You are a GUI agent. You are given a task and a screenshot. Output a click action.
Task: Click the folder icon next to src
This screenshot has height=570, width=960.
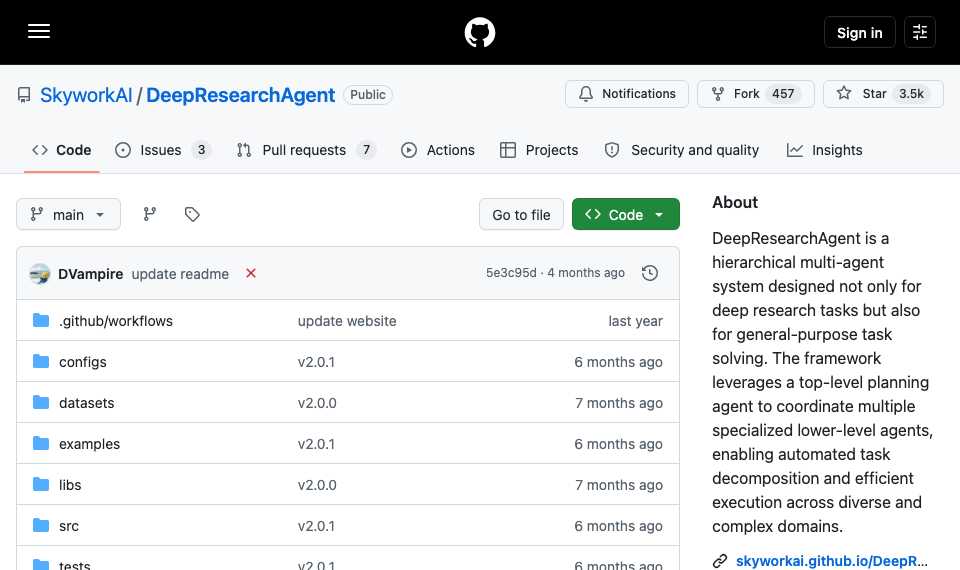tap(41, 525)
